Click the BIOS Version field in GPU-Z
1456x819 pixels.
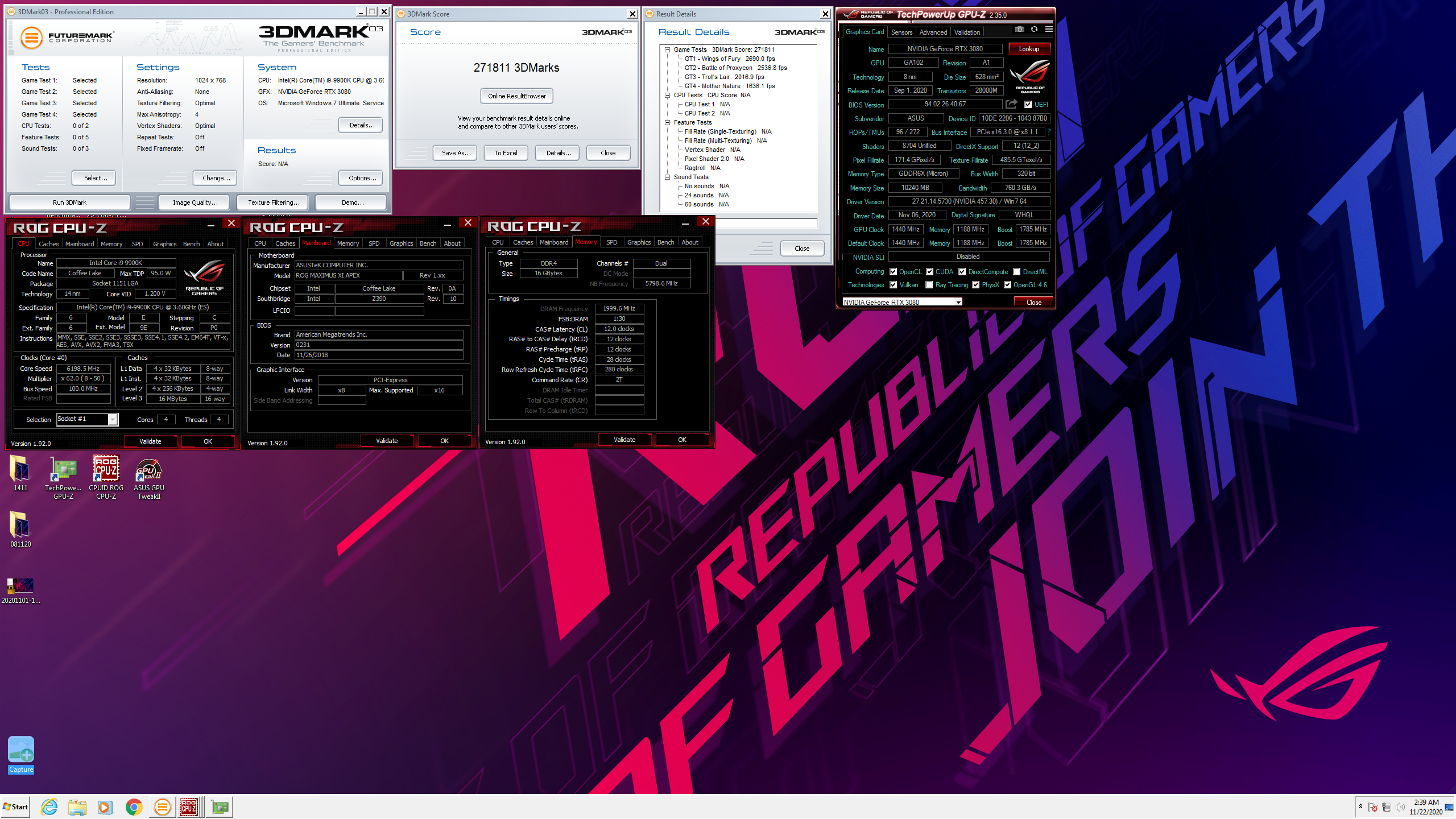tap(945, 104)
